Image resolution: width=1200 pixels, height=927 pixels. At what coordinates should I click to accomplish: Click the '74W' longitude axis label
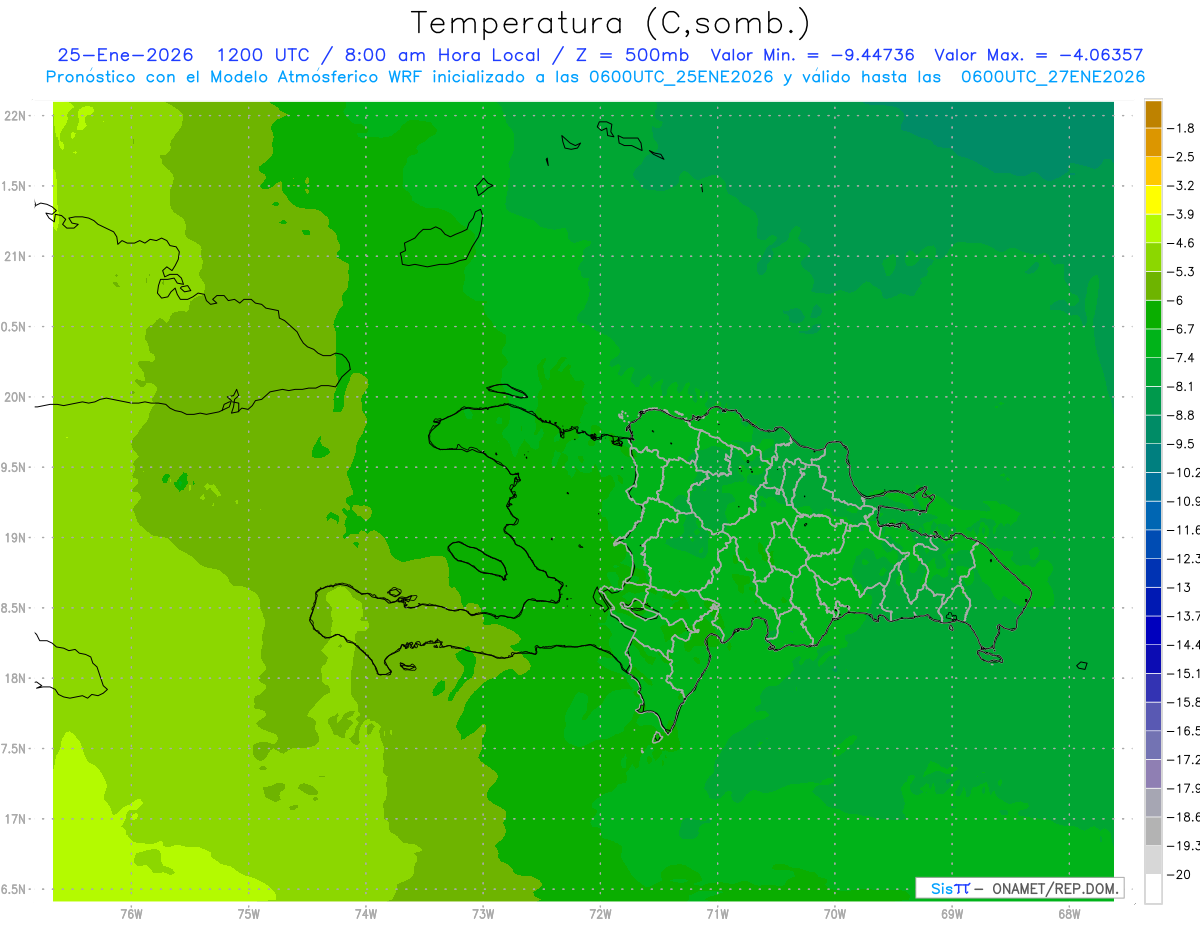(366, 914)
